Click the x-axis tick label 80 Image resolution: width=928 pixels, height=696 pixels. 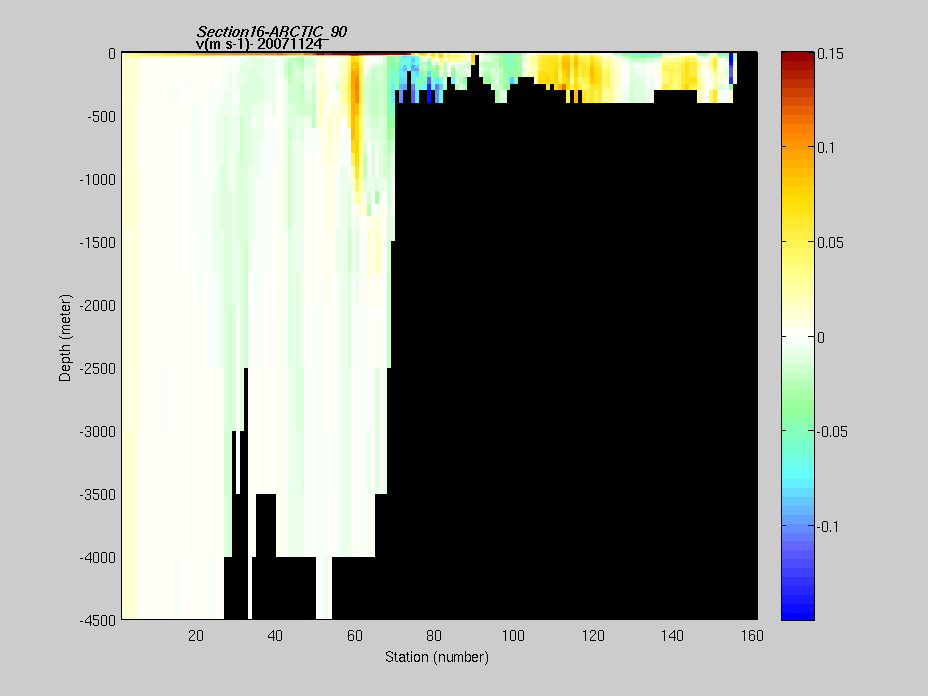(x=434, y=636)
